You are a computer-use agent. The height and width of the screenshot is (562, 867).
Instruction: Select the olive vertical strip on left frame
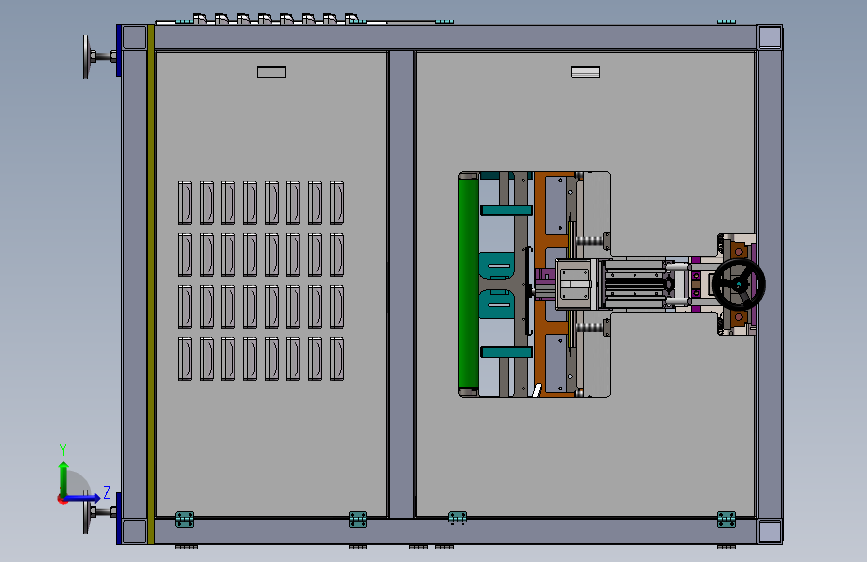[151, 284]
